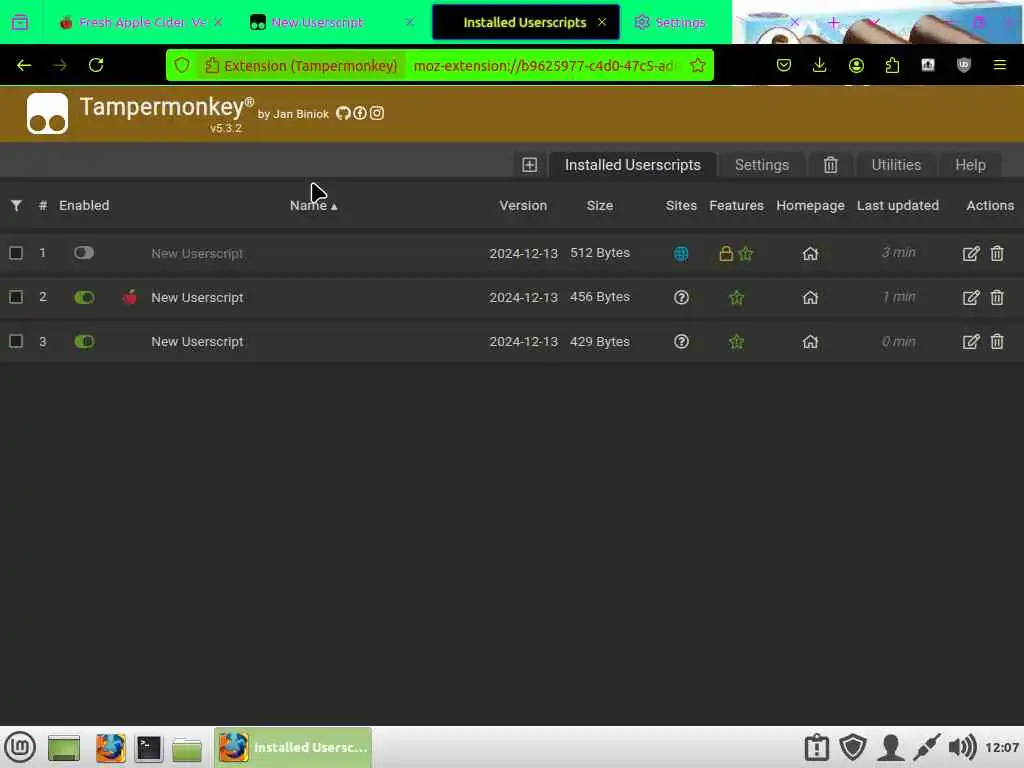
Task: Open Tampermonkey Settings tab
Action: 761,165
